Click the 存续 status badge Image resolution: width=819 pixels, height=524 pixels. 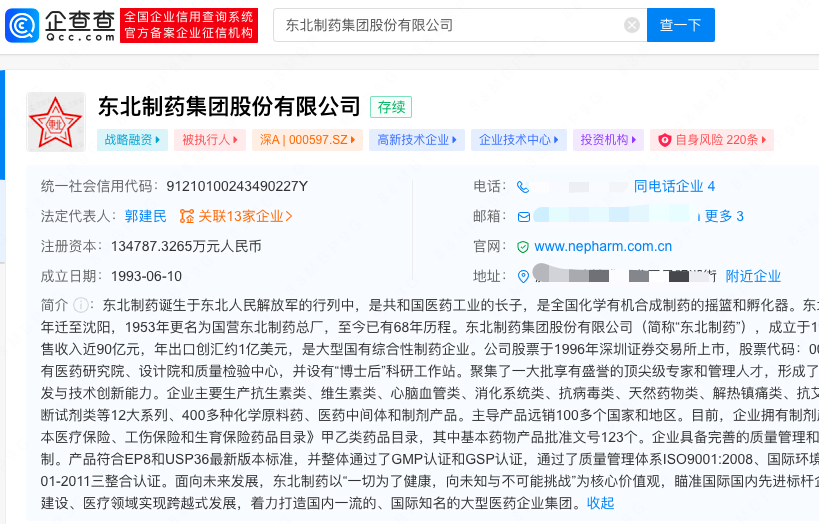tap(391, 107)
